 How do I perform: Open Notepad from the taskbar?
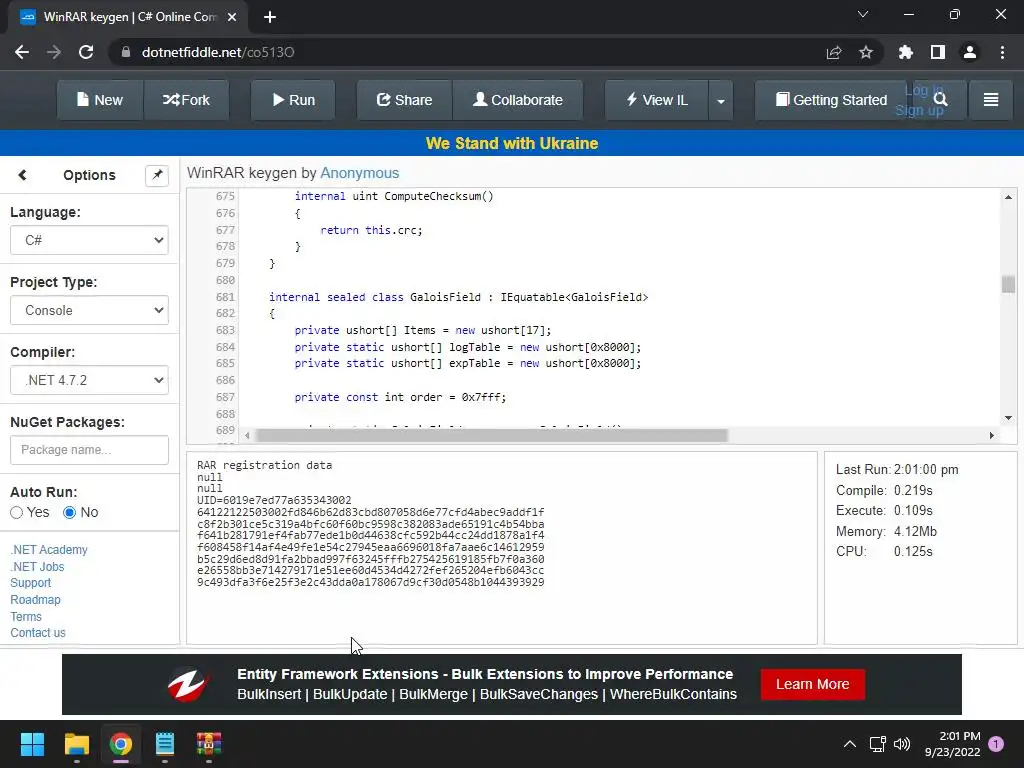165,744
